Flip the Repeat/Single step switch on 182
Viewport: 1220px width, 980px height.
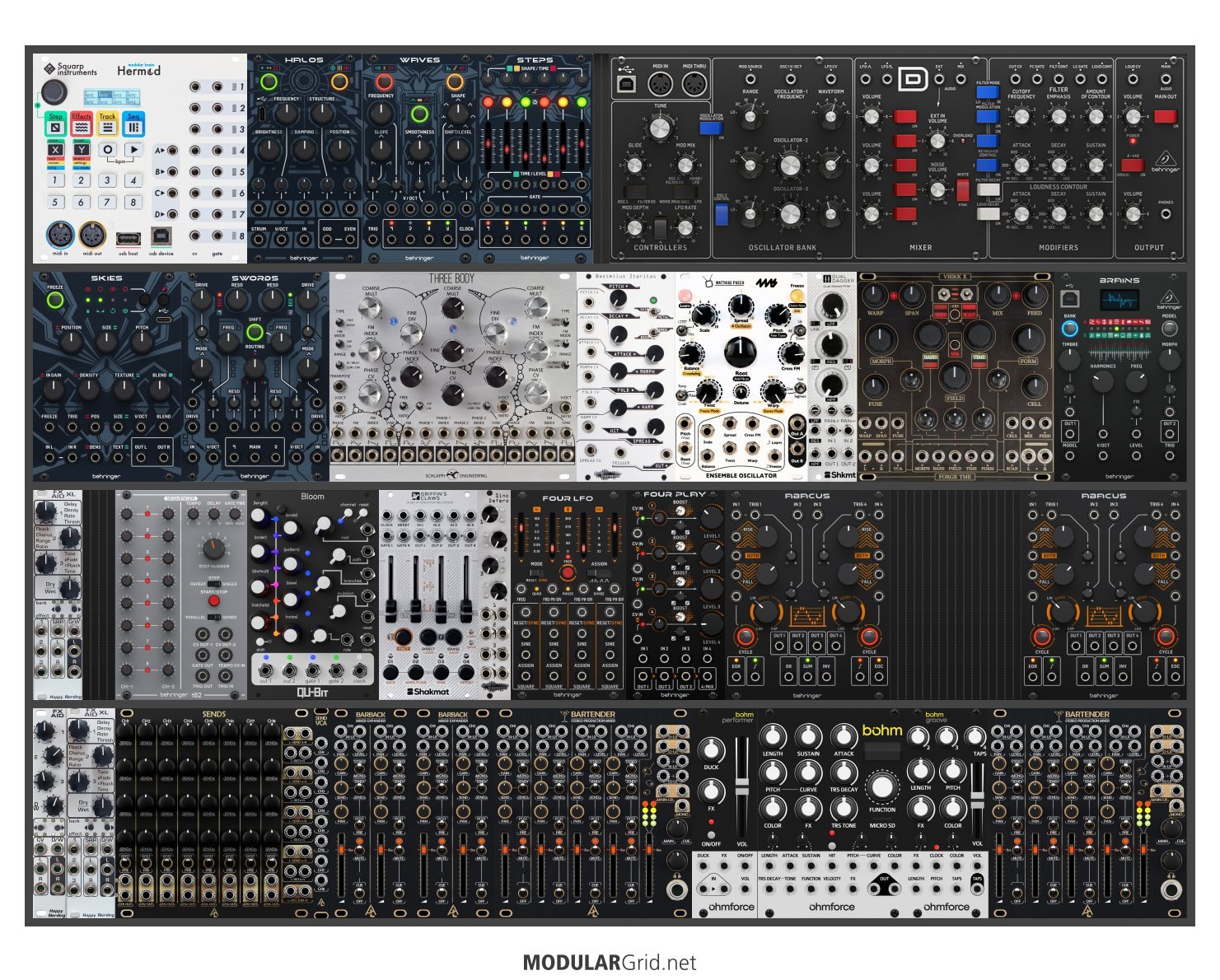(x=213, y=584)
